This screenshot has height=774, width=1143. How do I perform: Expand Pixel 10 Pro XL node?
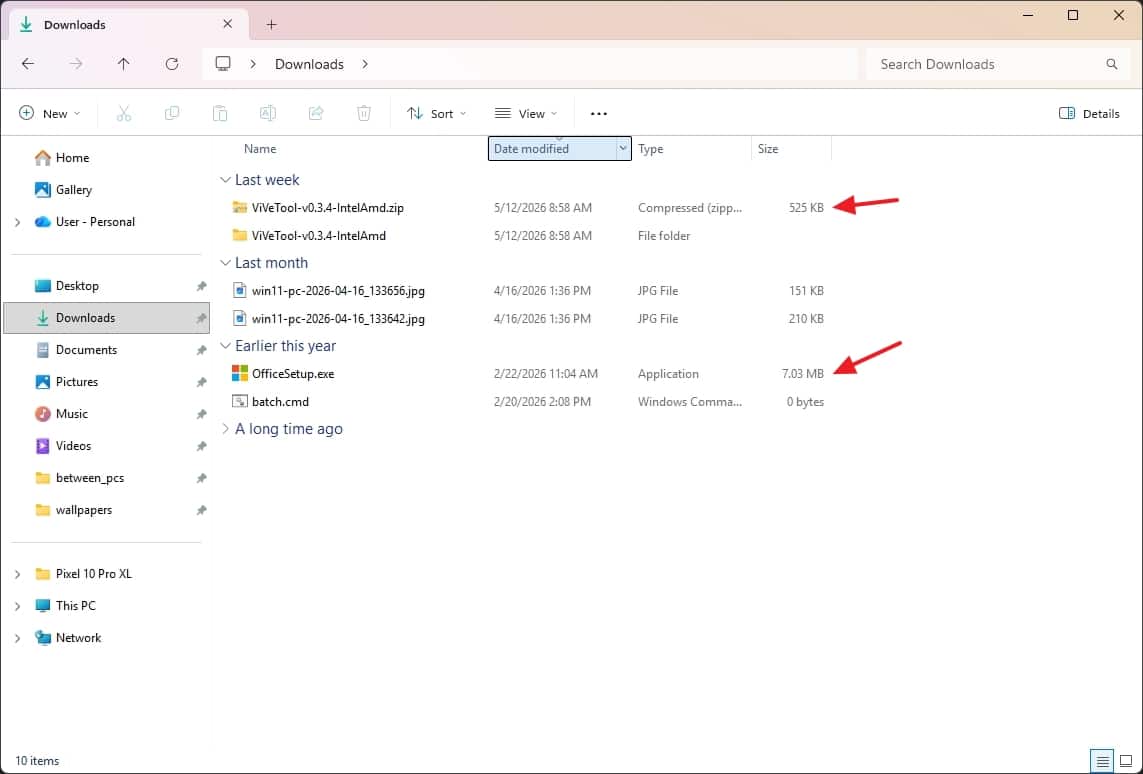pos(17,574)
